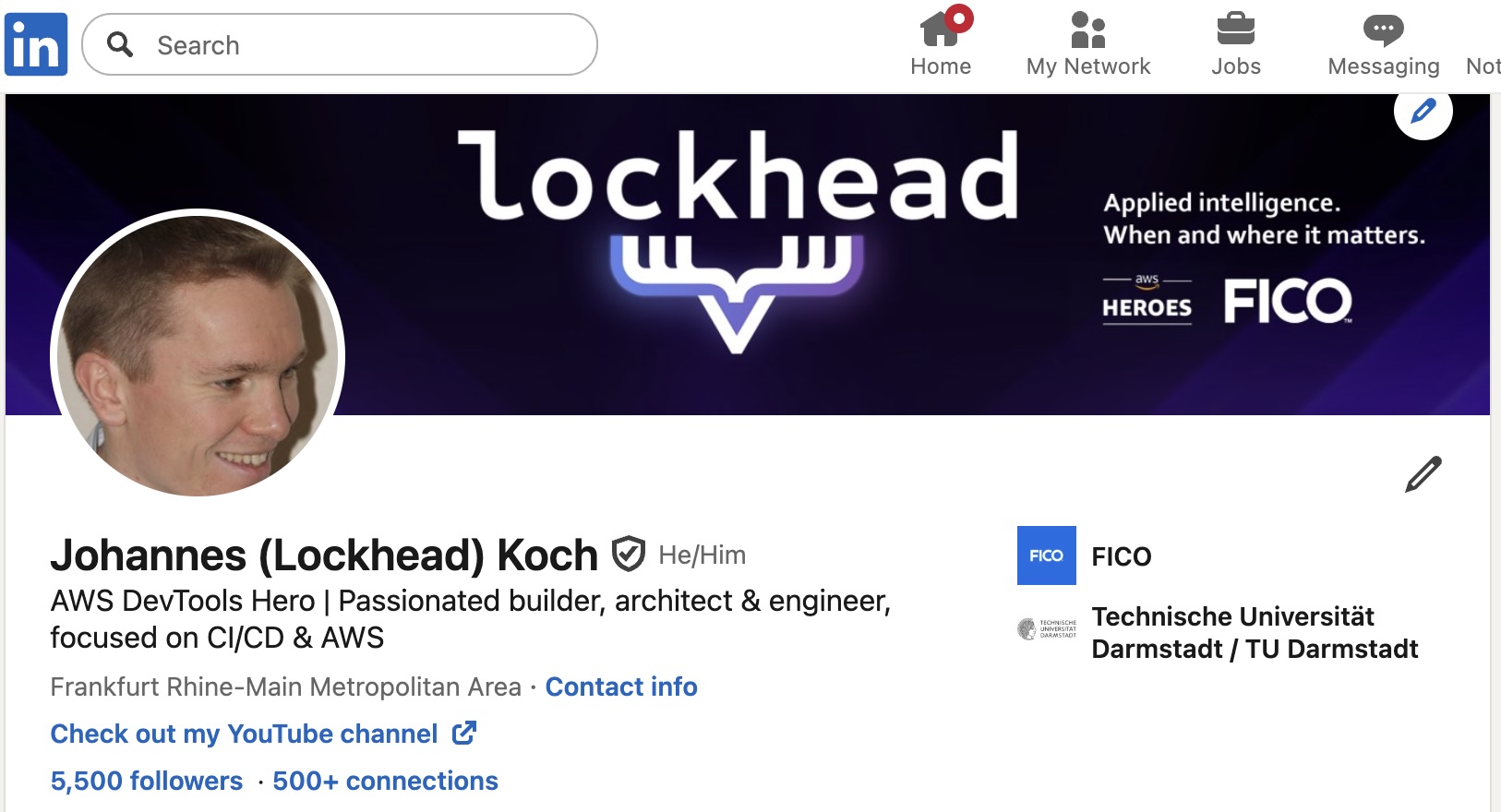1501x812 pixels.
Task: Click the LinkedIn logo icon
Action: (36, 44)
